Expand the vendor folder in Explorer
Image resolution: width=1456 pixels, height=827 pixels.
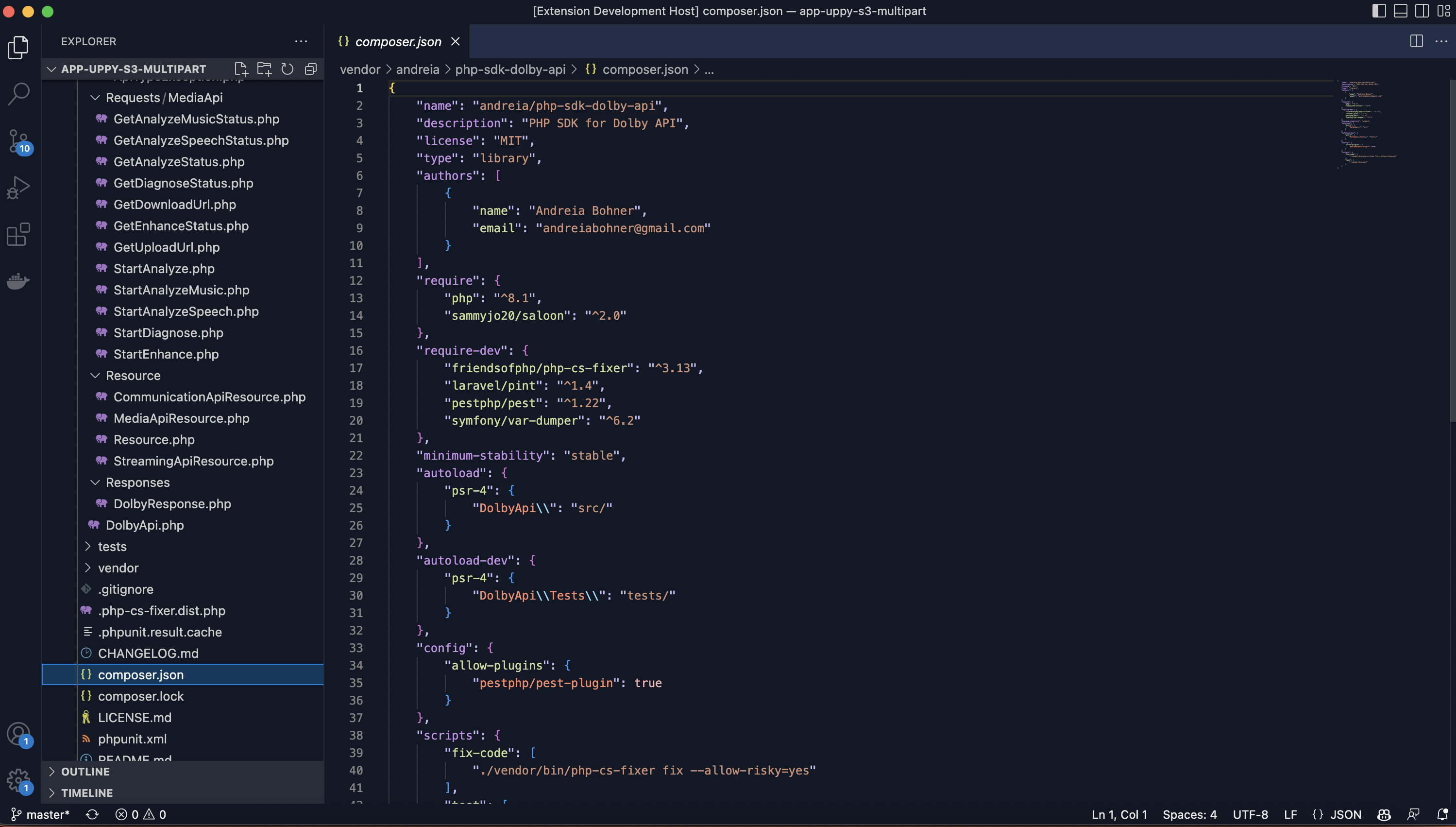[118, 568]
